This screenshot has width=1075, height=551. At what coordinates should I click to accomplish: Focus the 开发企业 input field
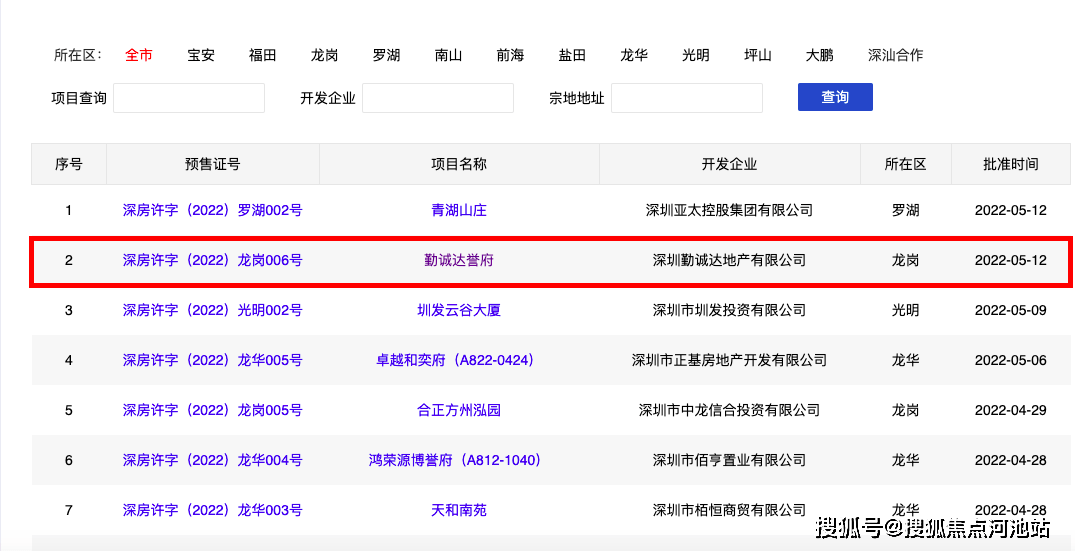tap(438, 98)
